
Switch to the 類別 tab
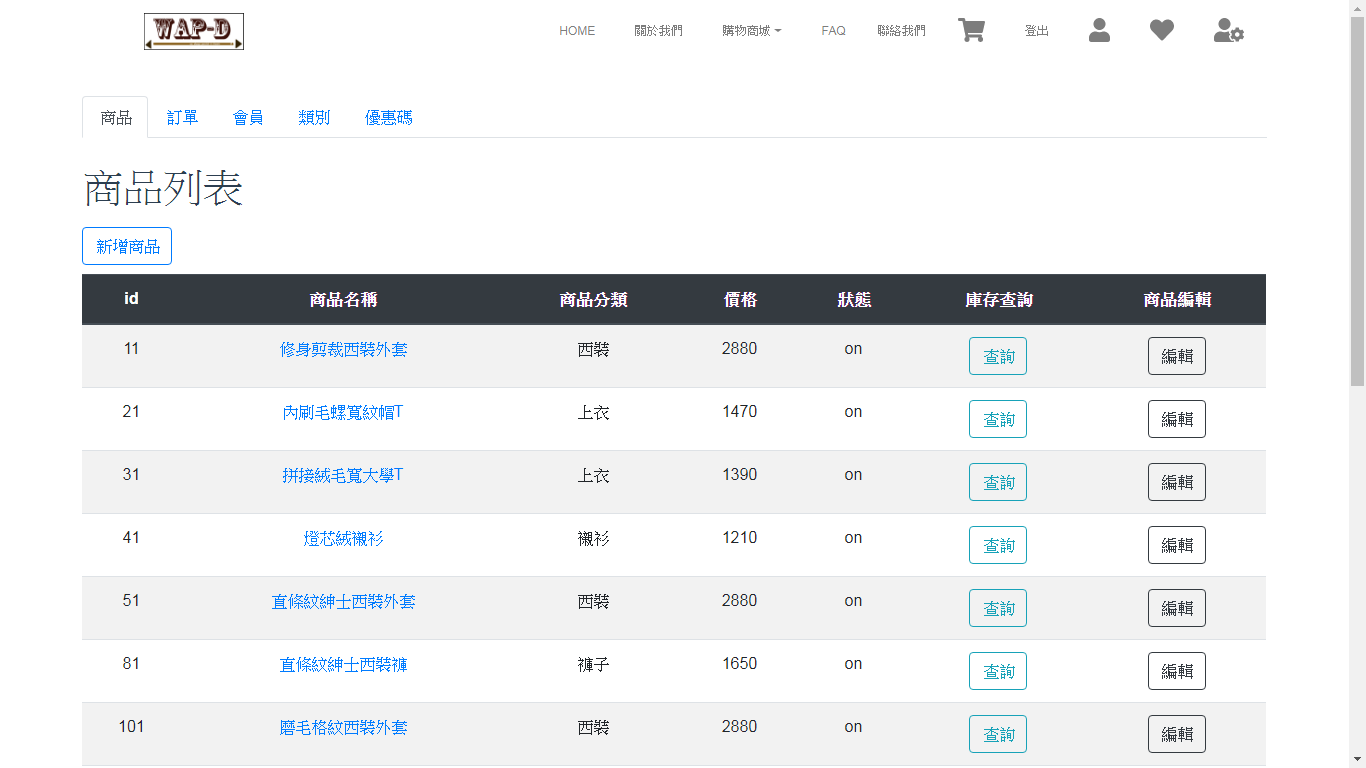(314, 117)
